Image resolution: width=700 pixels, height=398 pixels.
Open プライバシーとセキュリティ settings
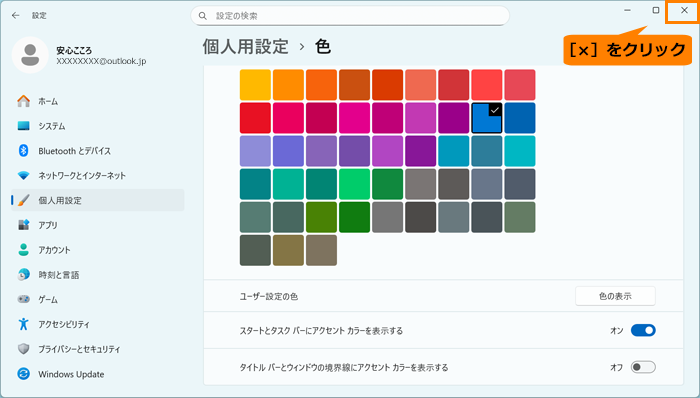pos(98,349)
